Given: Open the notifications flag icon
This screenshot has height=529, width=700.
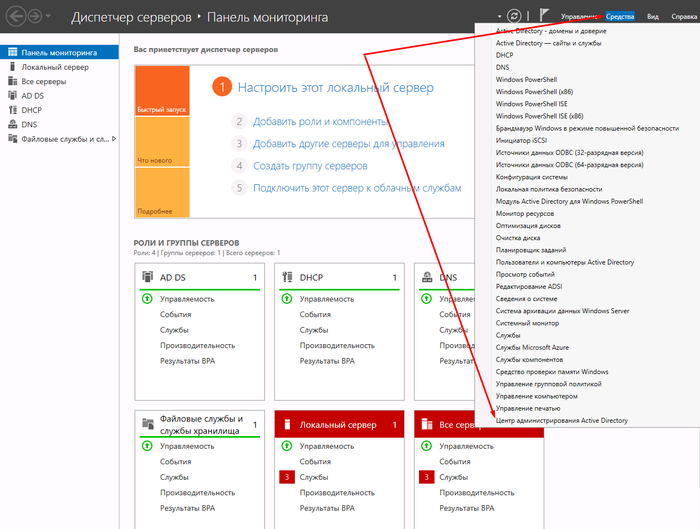Looking at the screenshot, I should click(x=545, y=16).
